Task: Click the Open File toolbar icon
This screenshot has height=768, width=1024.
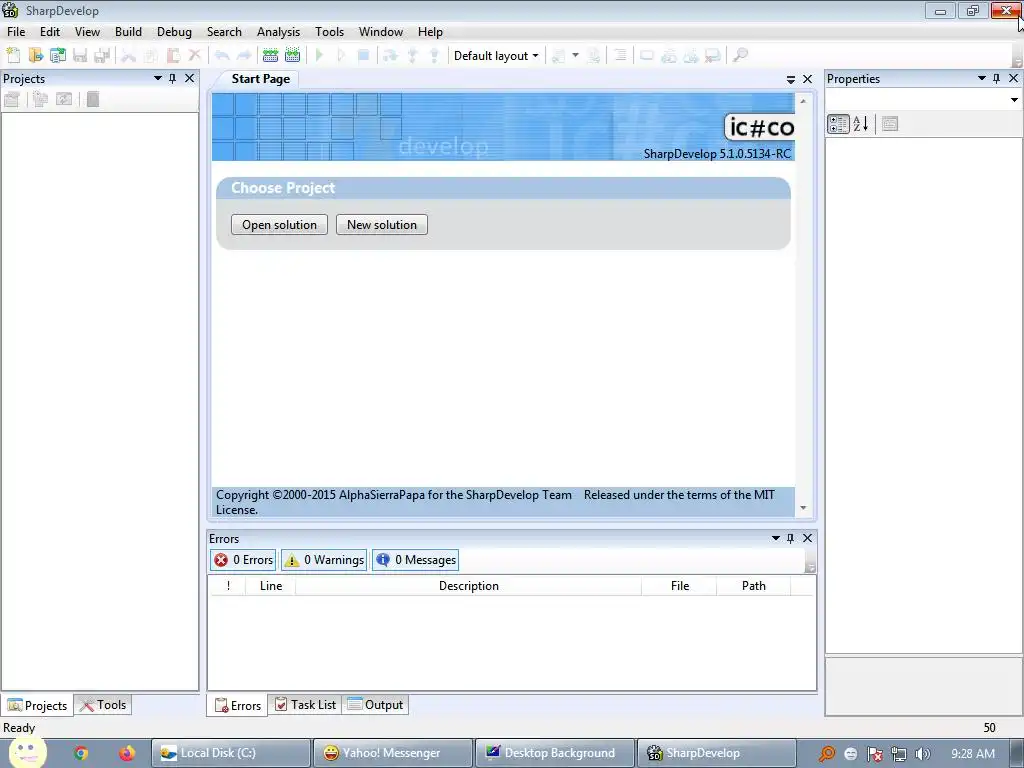Action: click(x=35, y=56)
